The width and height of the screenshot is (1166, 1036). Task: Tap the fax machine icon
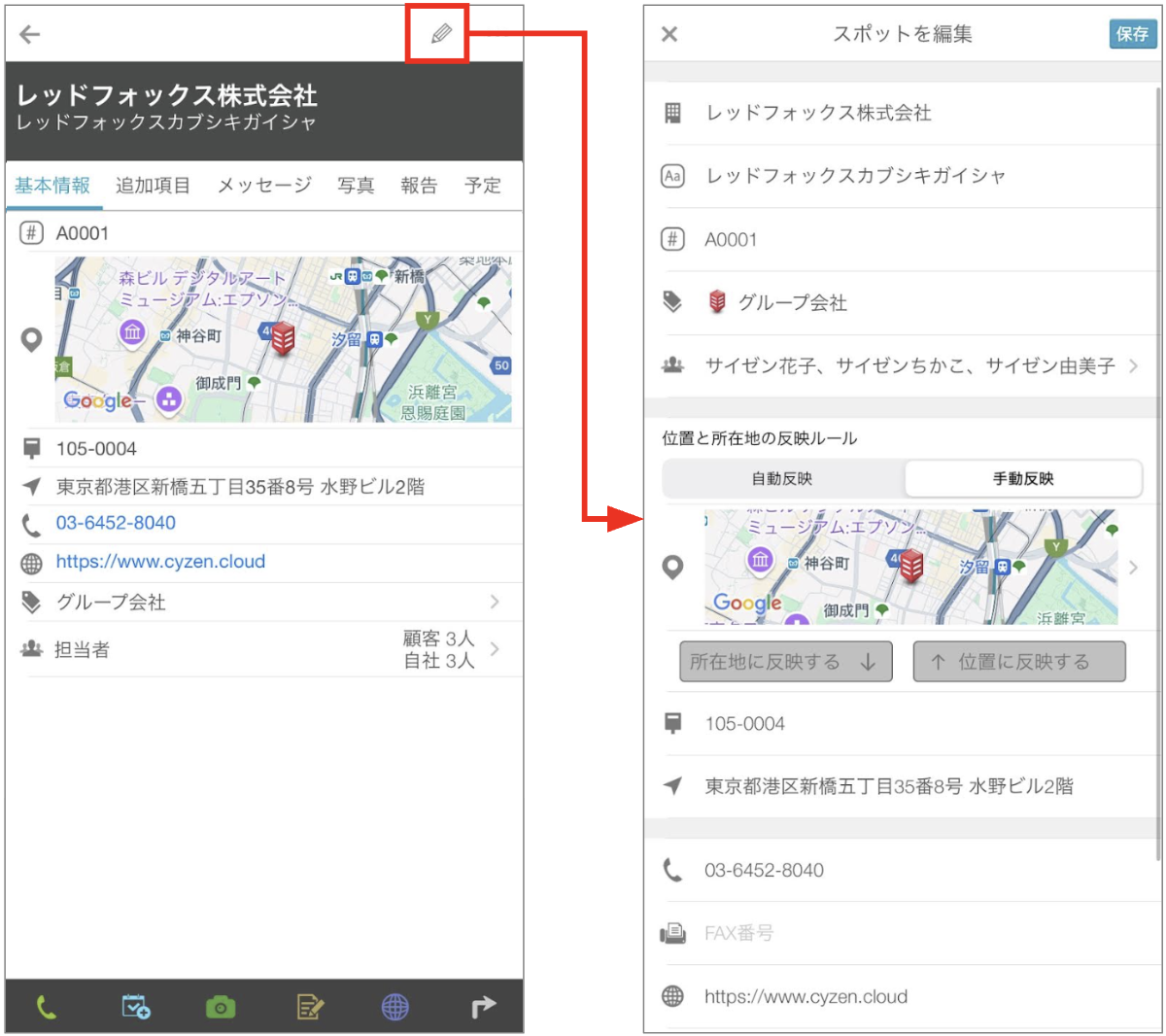[x=672, y=933]
